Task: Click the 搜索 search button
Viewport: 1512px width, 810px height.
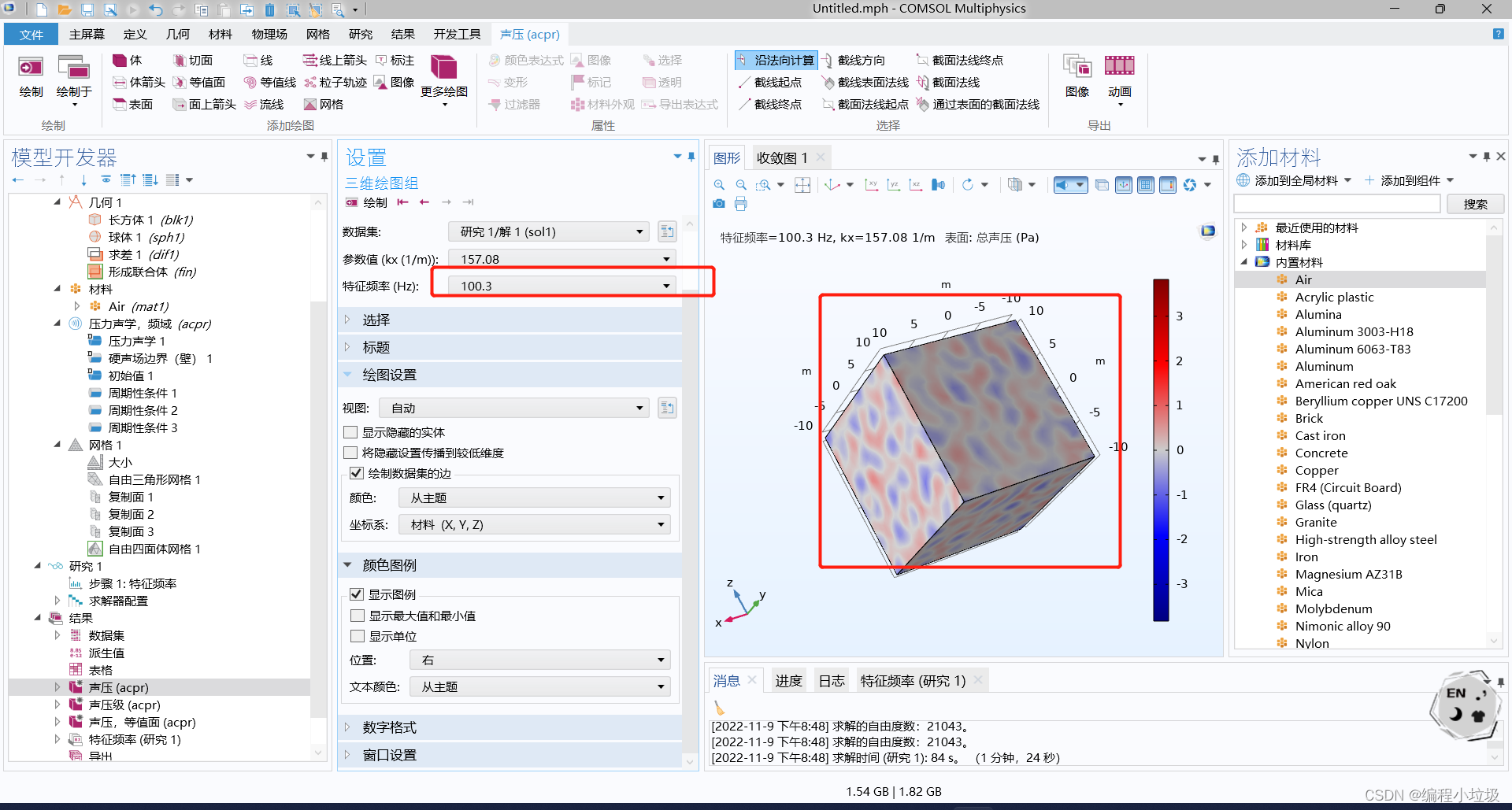Action: 1475,204
